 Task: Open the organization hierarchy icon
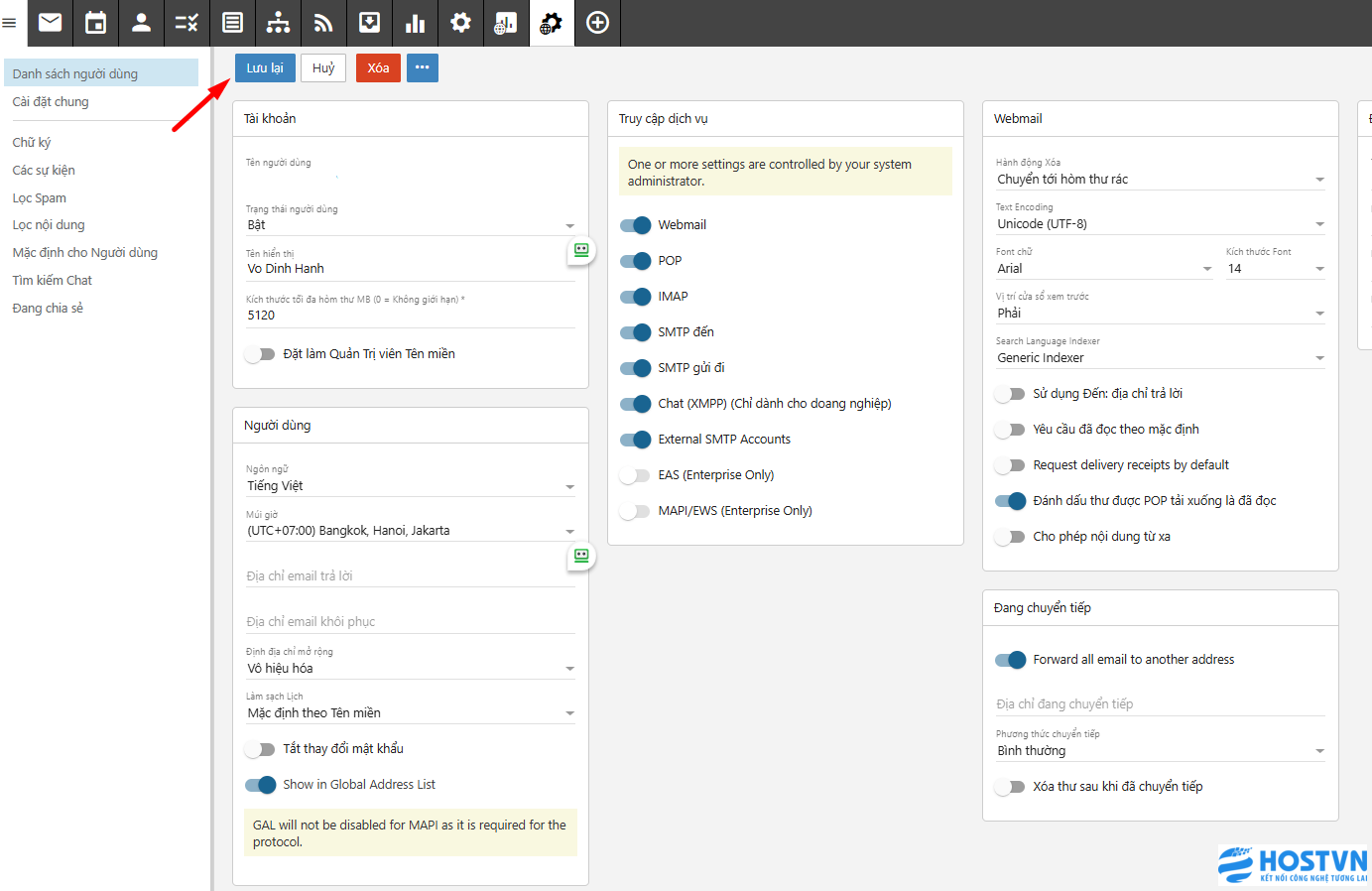click(x=279, y=23)
